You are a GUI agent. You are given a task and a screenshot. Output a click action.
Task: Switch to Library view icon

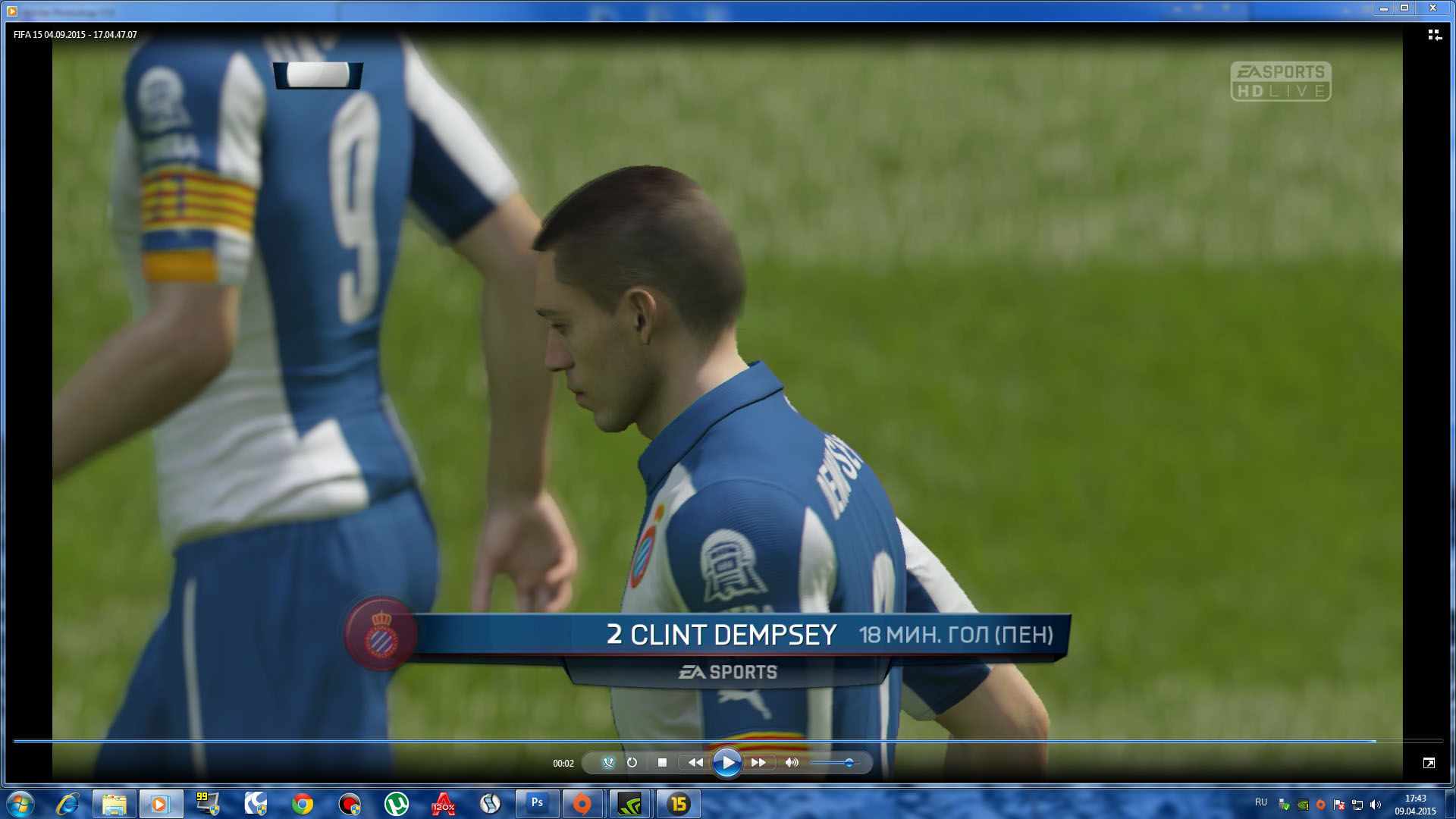point(1434,35)
